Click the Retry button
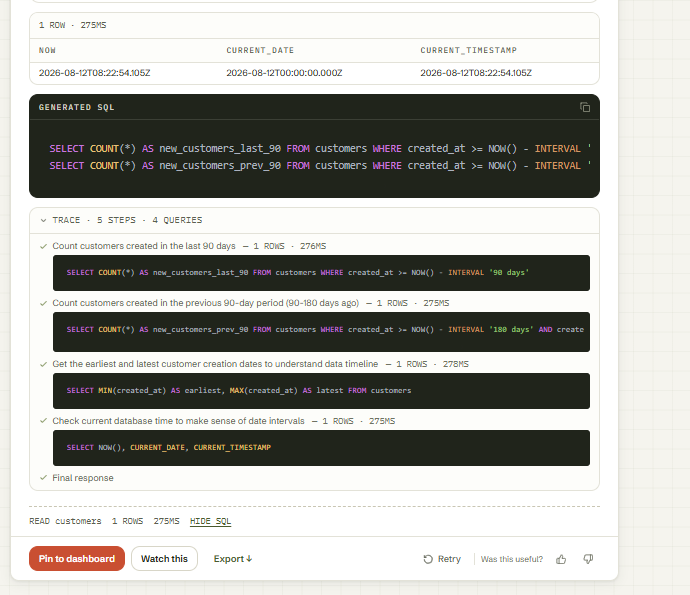Image resolution: width=690 pixels, height=595 pixels. pos(442,559)
